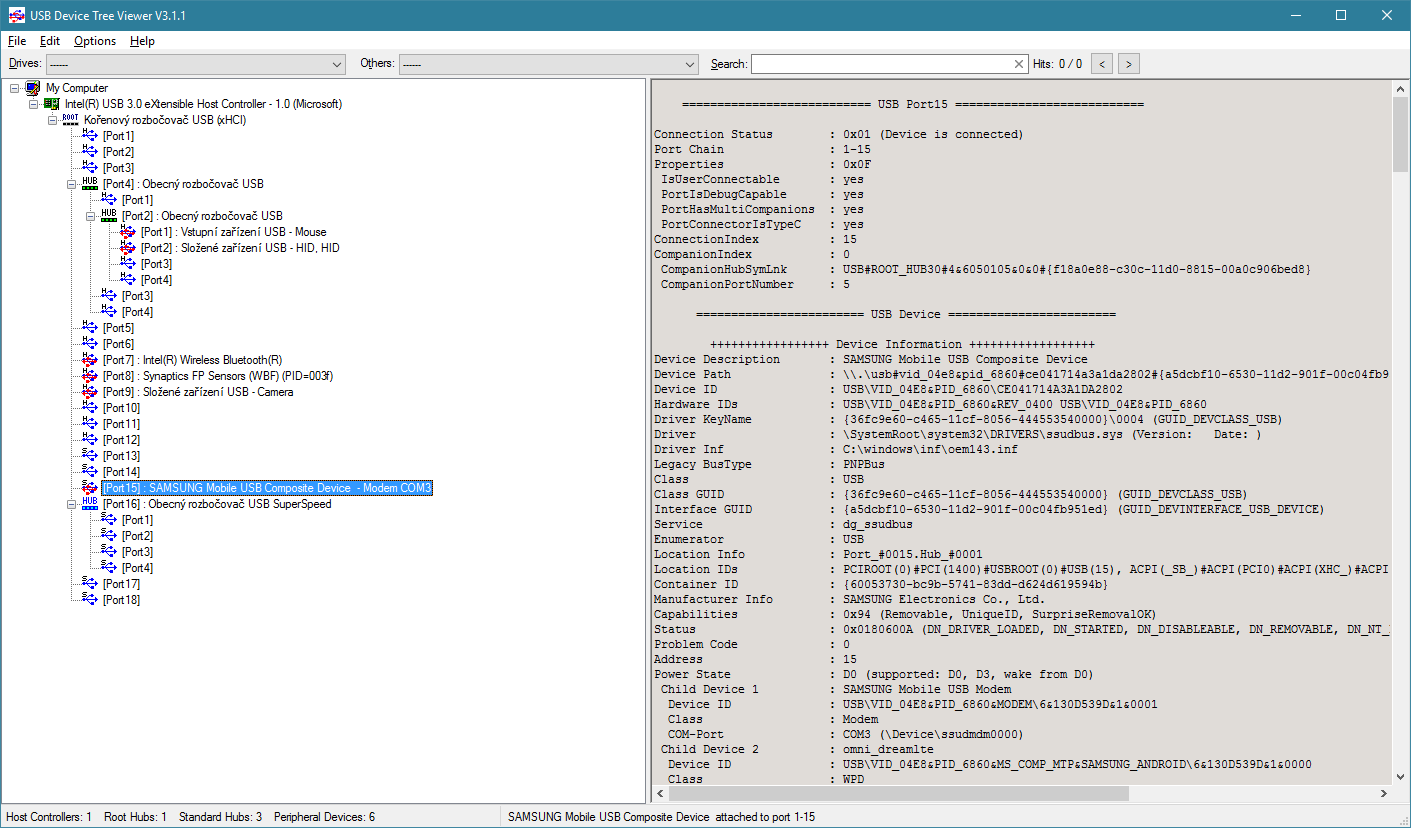The image size is (1411, 828).
Task: Collapse the Port16 SuperSpeed hub node
Action: (72, 504)
